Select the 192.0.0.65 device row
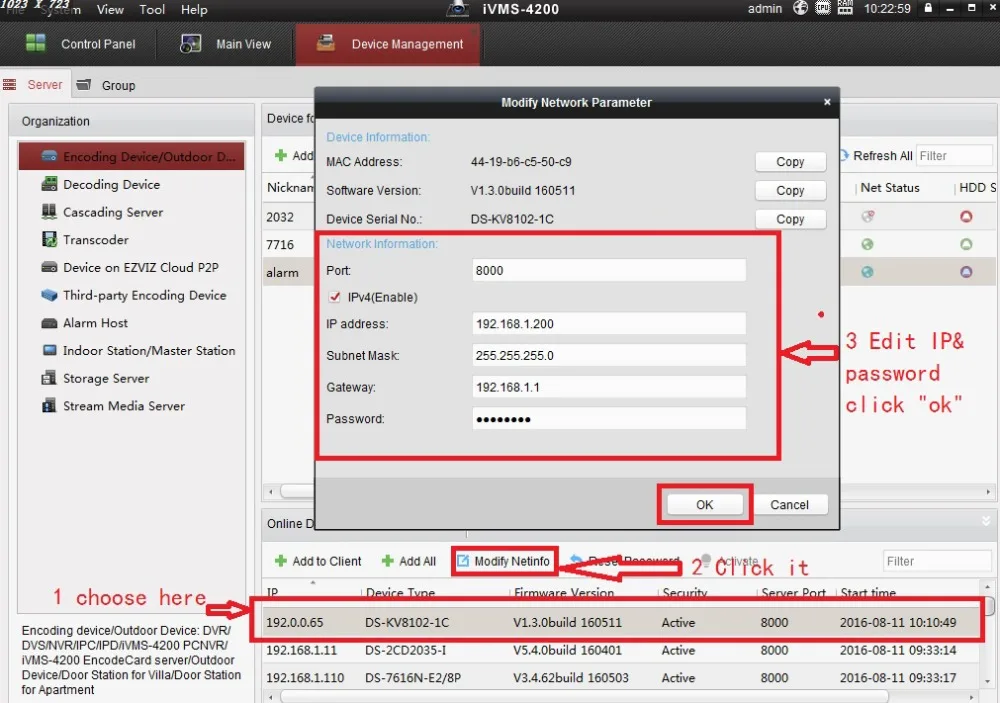Viewport: 1000px width, 703px height. click(x=621, y=622)
